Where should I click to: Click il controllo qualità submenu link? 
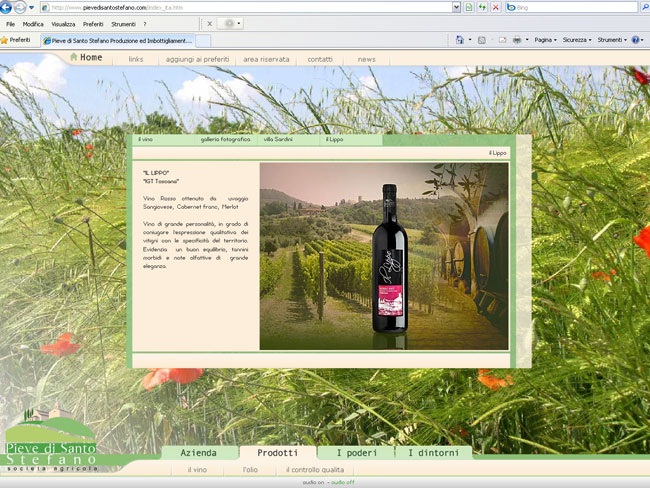315,470
